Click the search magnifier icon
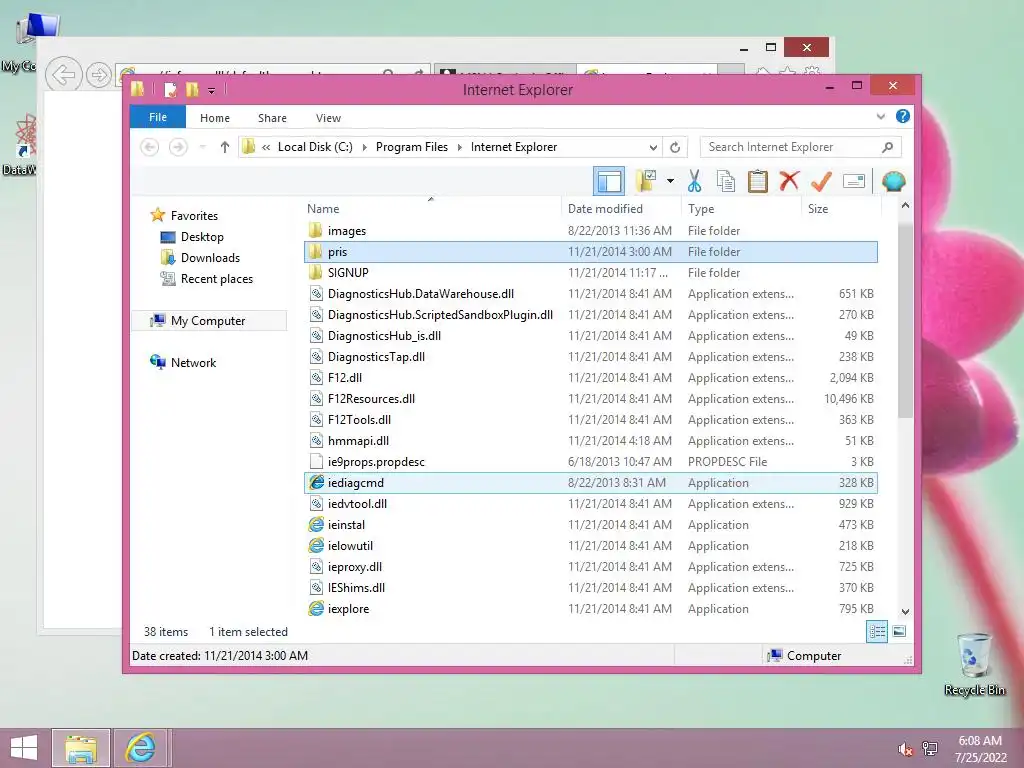Screen dimensions: 1024x768 point(888,147)
